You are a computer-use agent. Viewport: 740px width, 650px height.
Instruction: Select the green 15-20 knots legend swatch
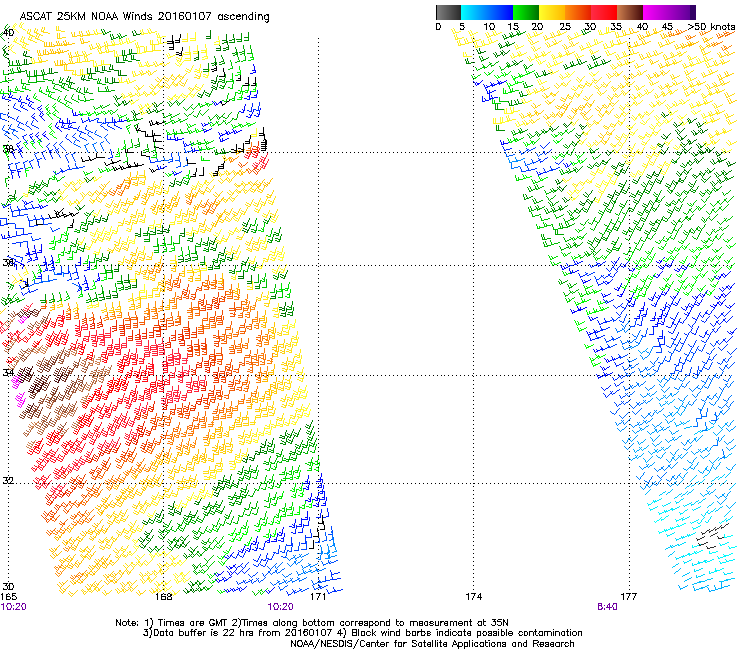[x=526, y=12]
